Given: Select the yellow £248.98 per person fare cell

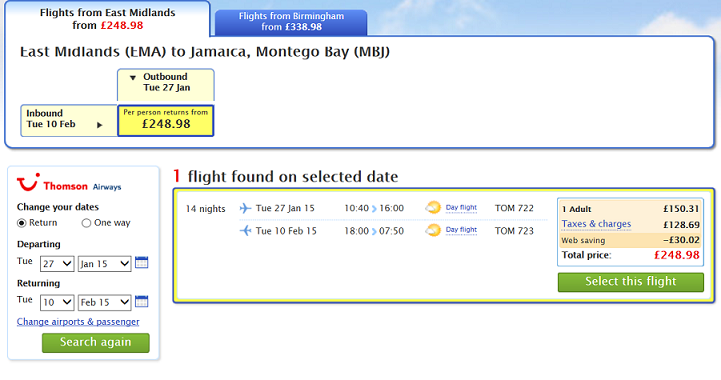Looking at the screenshot, I should pyautogui.click(x=166, y=121).
